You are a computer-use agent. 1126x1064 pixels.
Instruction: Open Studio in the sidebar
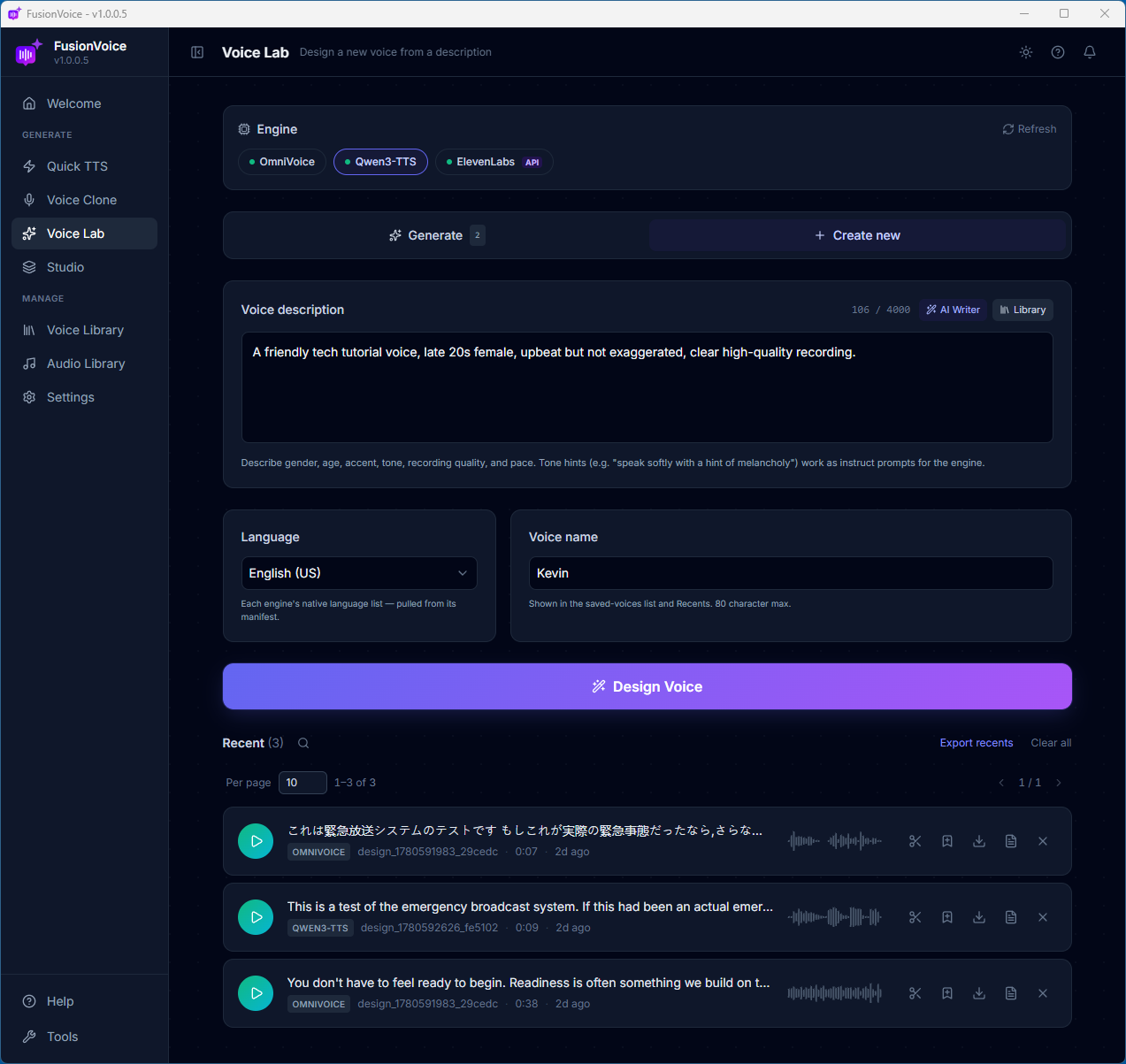coord(84,267)
